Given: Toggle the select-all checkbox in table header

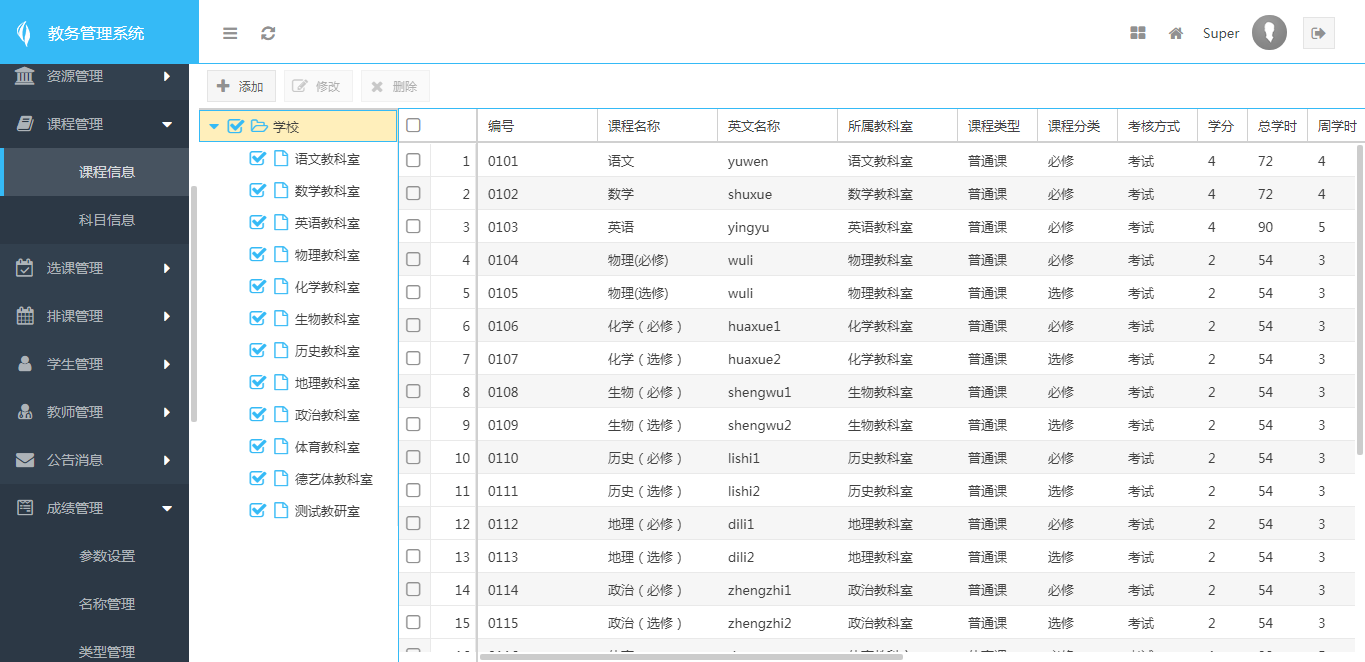Looking at the screenshot, I should pos(413,126).
